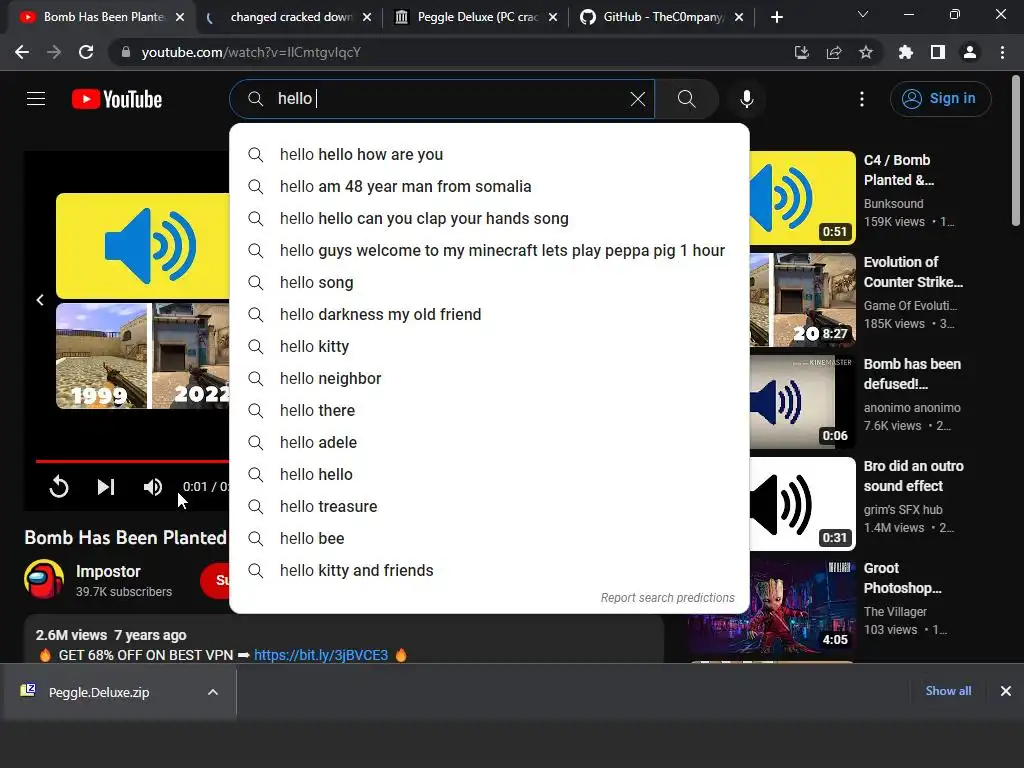Pick the 'hello song' suggestion
This screenshot has height=768, width=1024.
pos(489,282)
